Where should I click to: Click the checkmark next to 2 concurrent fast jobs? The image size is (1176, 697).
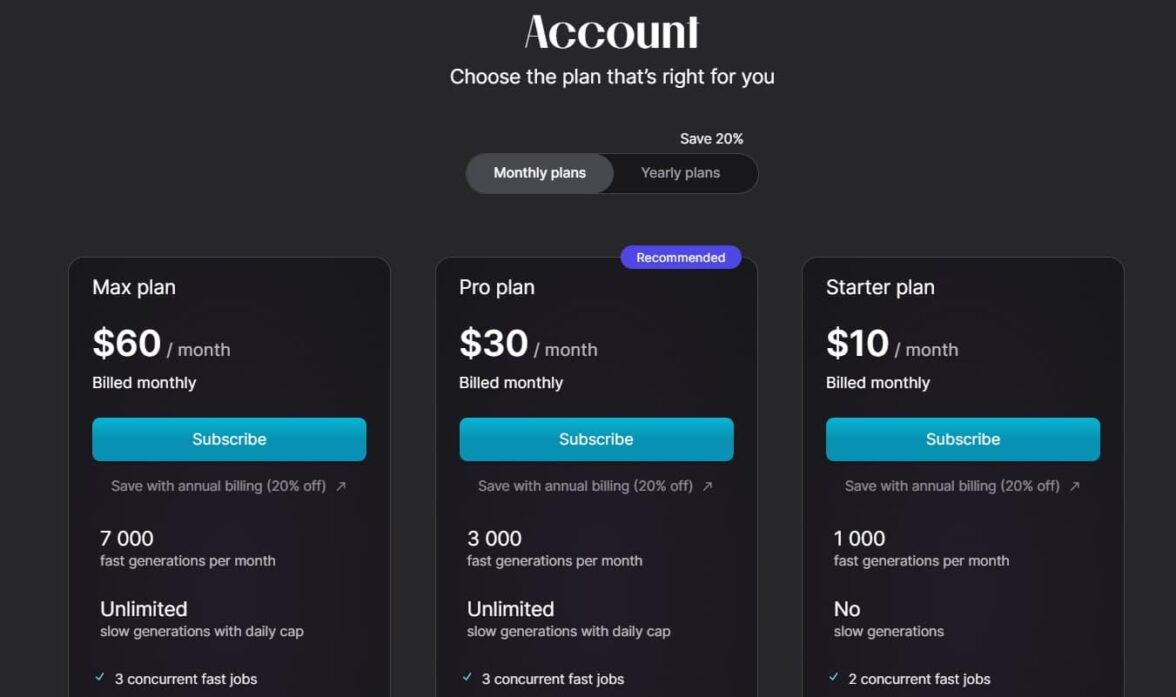834,678
